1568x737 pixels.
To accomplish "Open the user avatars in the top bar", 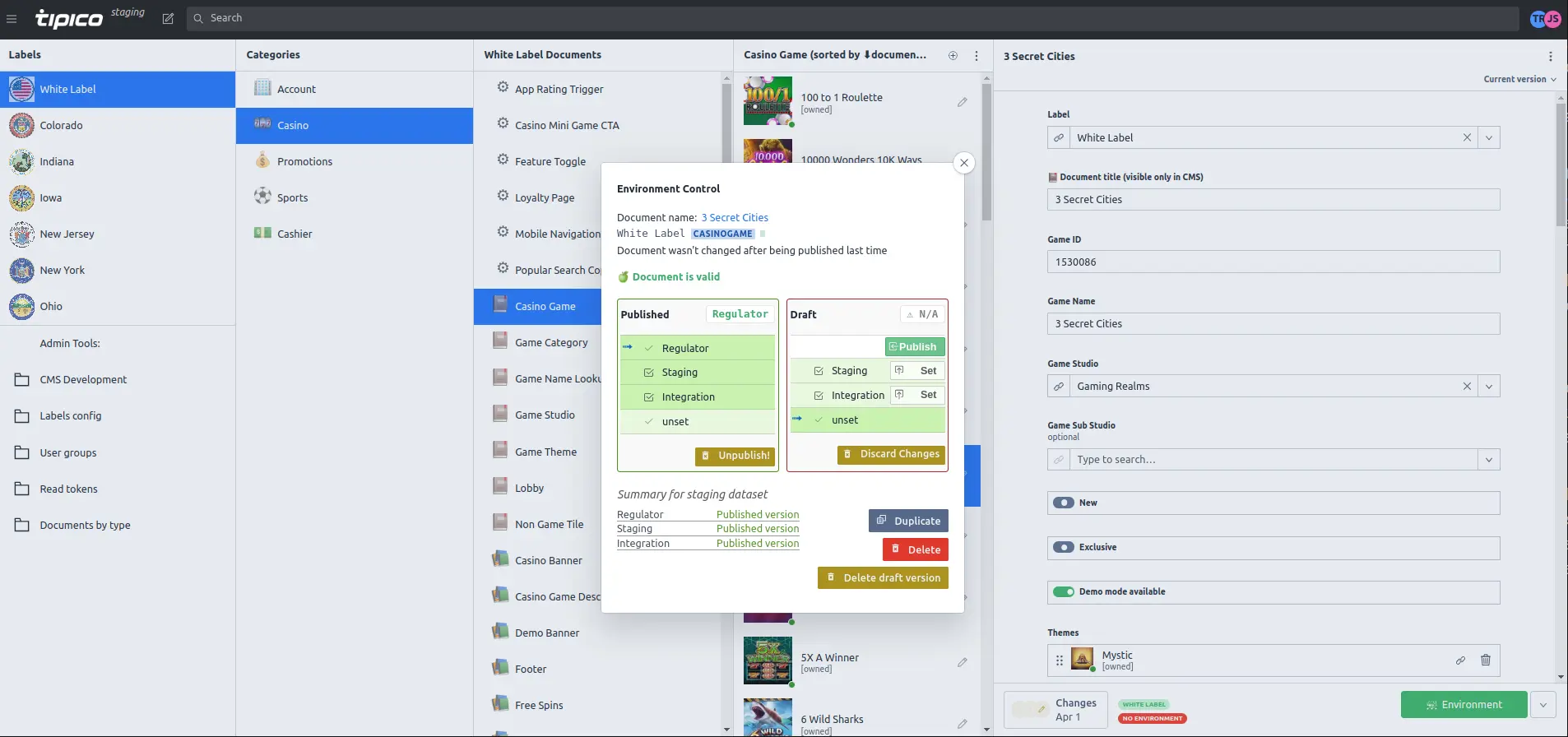I will (1545, 18).
